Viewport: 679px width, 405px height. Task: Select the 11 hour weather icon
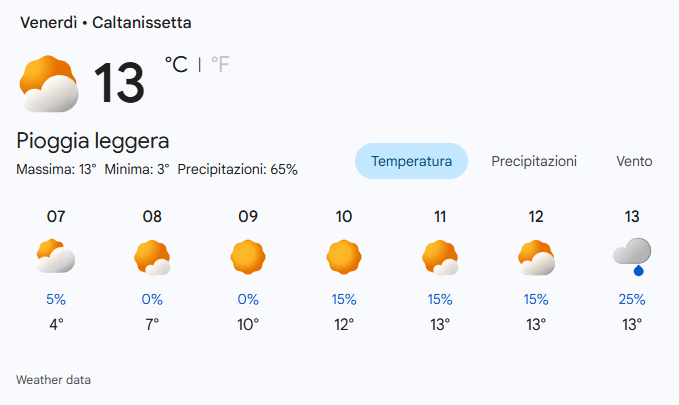click(x=440, y=258)
